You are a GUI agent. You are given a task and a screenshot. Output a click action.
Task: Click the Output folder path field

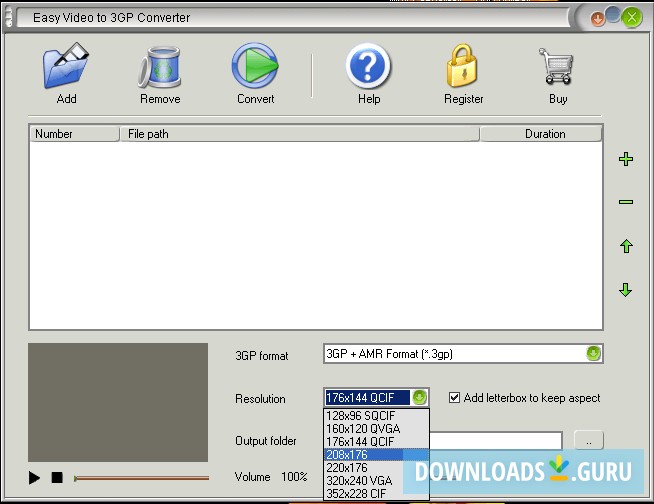(496, 441)
